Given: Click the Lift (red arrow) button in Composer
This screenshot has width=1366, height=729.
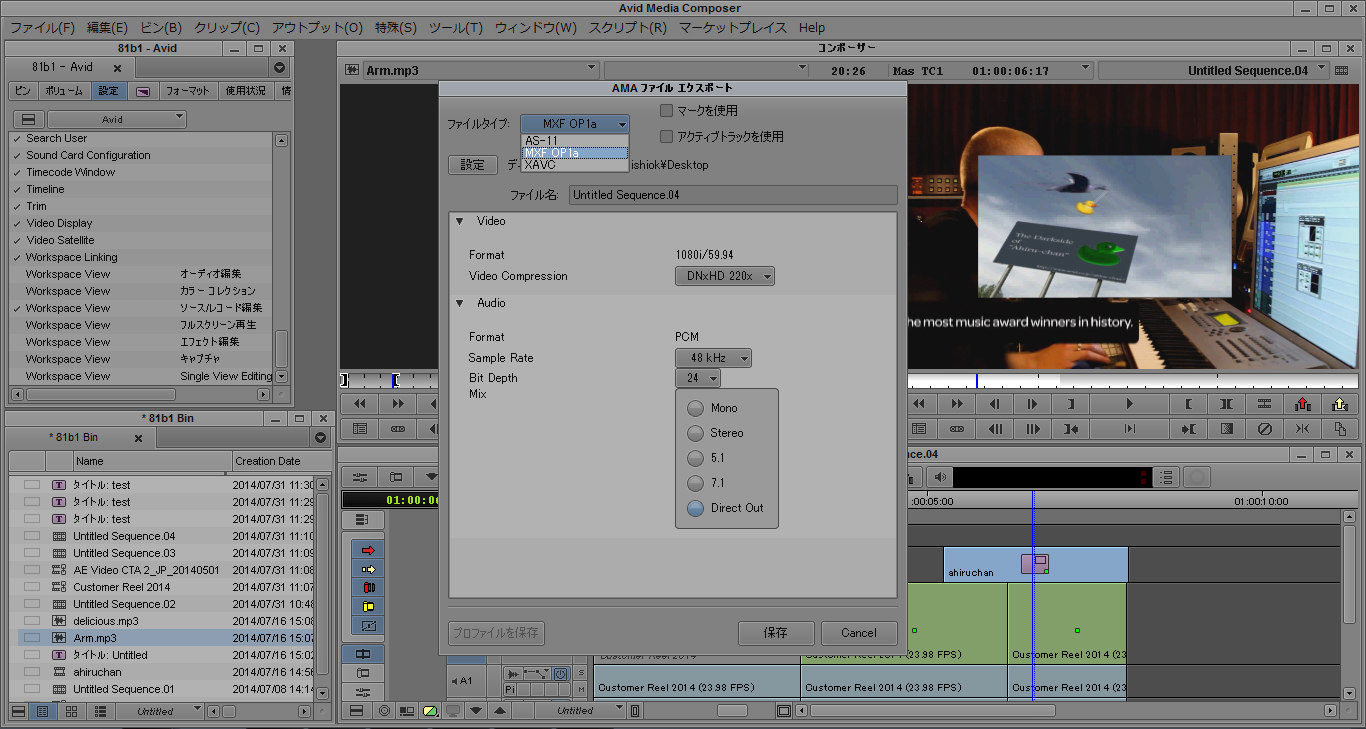Looking at the screenshot, I should [1302, 404].
